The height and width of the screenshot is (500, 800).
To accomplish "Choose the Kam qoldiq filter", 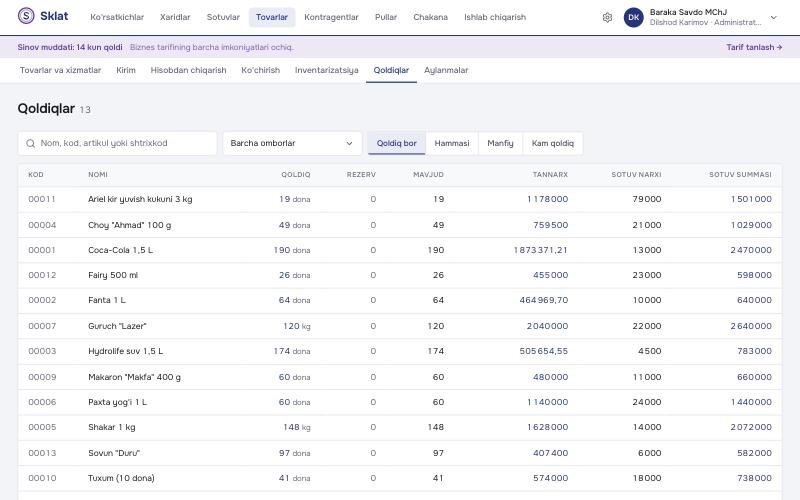I will point(553,143).
